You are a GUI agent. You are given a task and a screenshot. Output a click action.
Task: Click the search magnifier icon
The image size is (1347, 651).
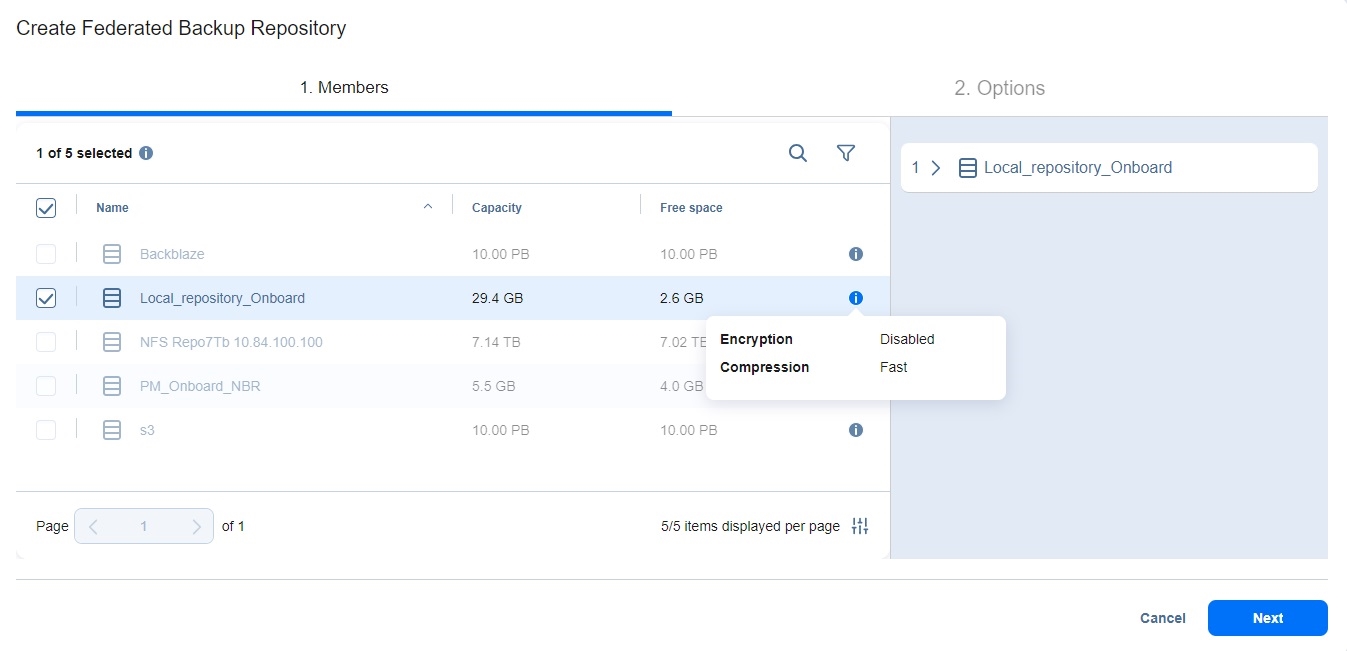coord(797,153)
